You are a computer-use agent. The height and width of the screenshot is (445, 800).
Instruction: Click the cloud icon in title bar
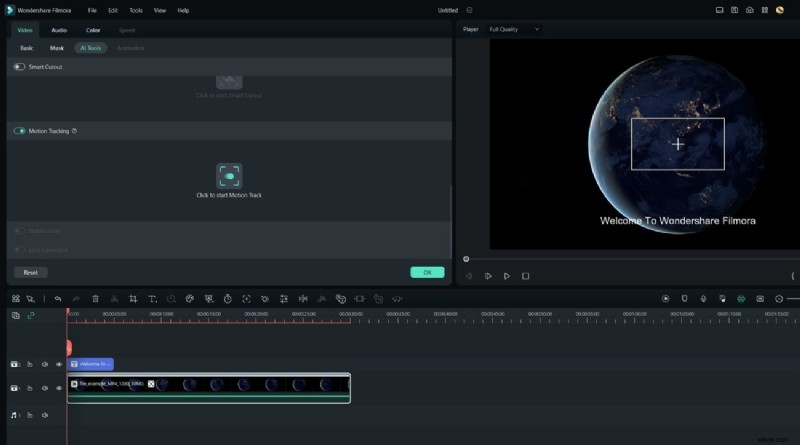pyautogui.click(x=749, y=10)
